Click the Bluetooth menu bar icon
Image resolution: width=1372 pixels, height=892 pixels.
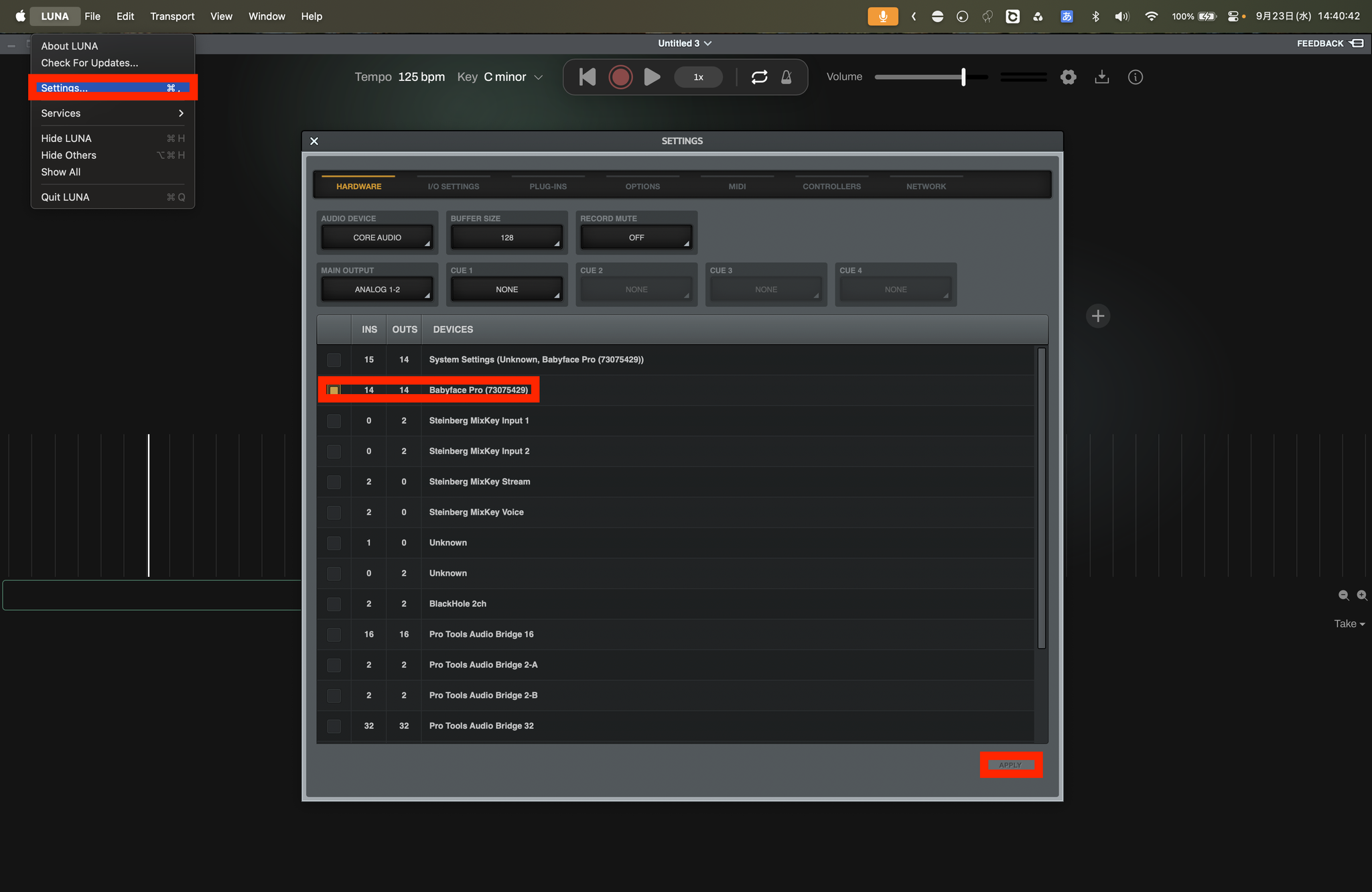coord(1096,16)
